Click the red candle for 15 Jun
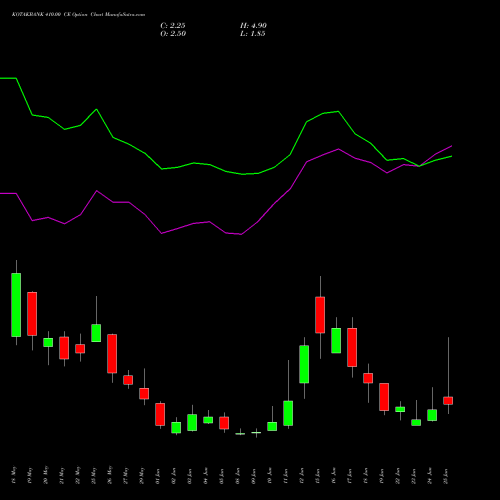 [320, 315]
